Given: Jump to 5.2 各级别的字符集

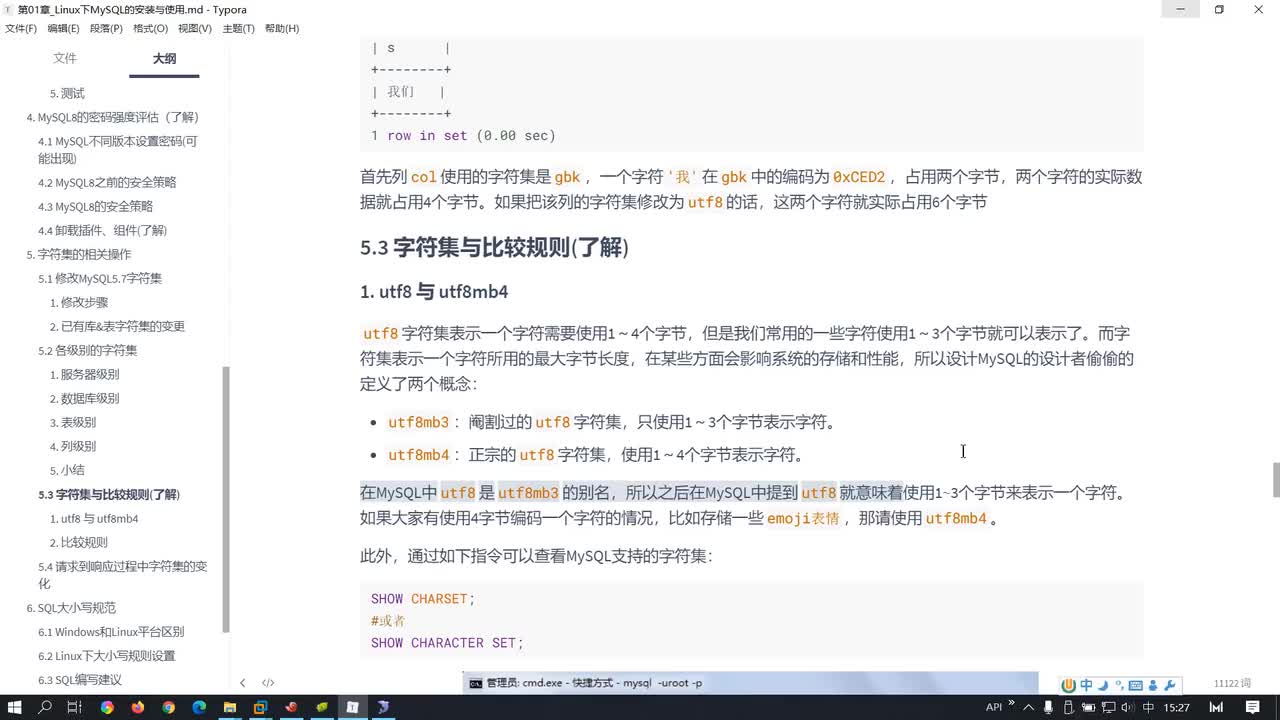Looking at the screenshot, I should click(88, 350).
